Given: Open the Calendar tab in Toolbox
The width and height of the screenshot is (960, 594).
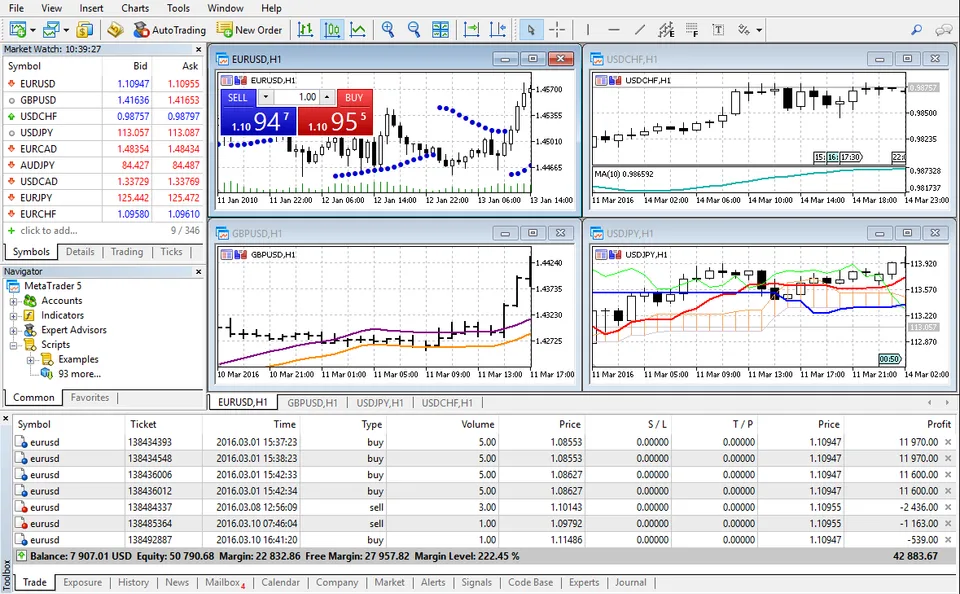Looking at the screenshot, I should [x=280, y=582].
